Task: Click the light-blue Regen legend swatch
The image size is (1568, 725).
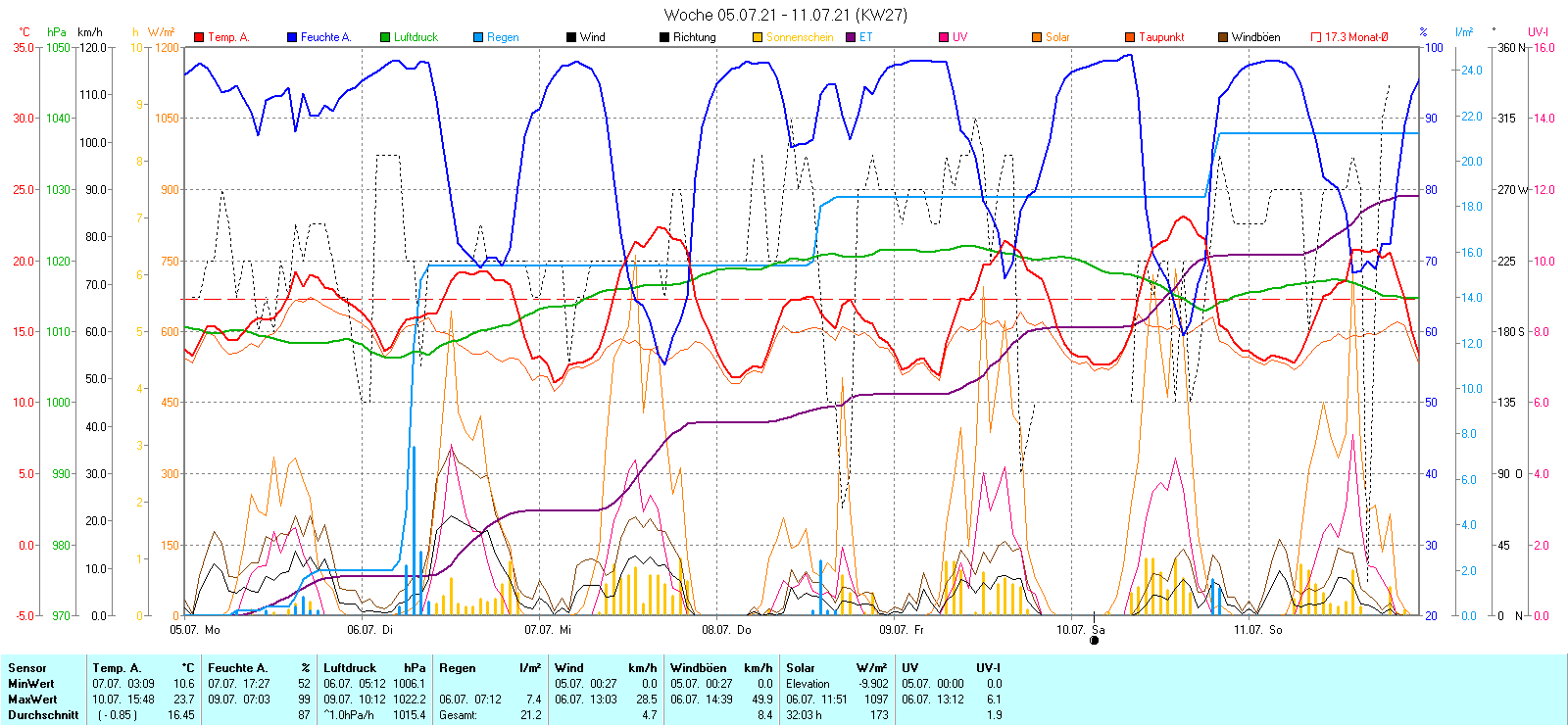Action: coord(478,37)
